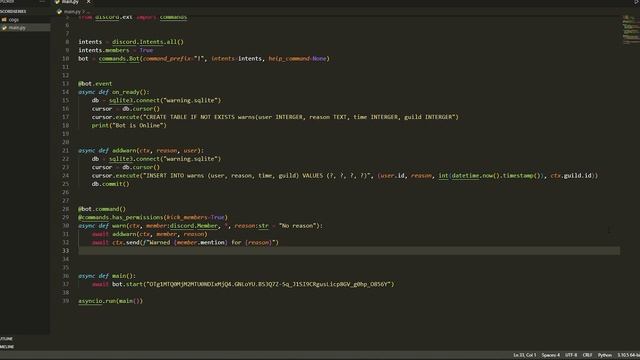The width and height of the screenshot is (640, 360).
Task: Click the CREATE TABLE SQL string
Action: tap(300, 117)
